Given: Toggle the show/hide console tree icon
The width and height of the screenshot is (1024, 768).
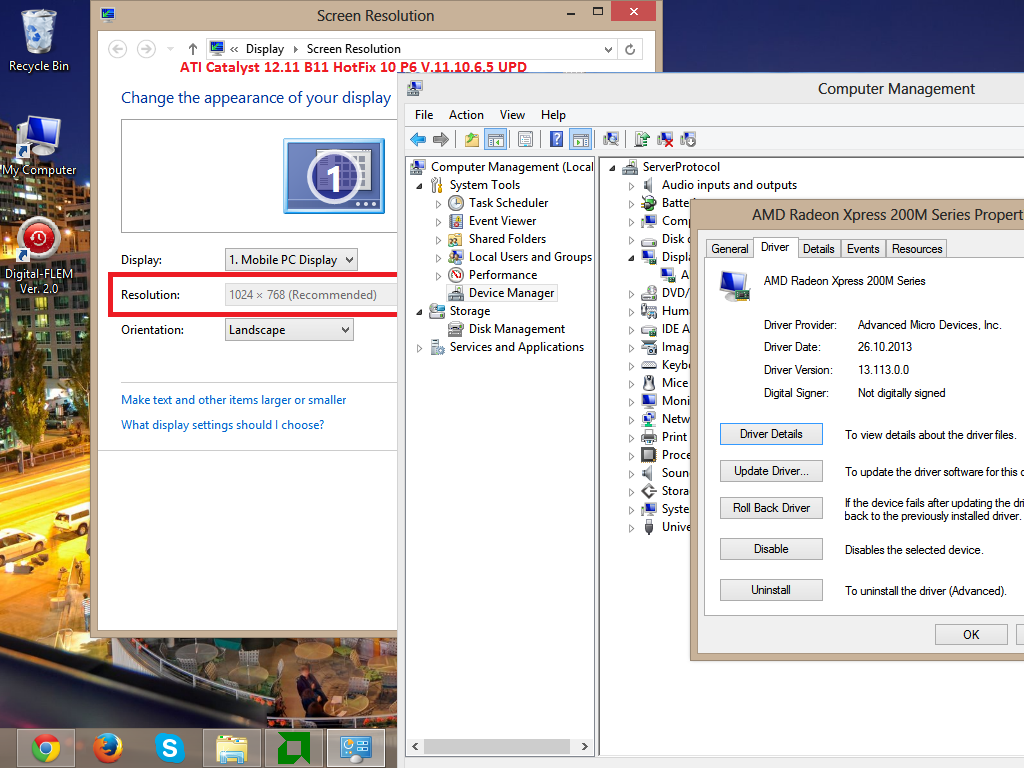Looking at the screenshot, I should (496, 139).
